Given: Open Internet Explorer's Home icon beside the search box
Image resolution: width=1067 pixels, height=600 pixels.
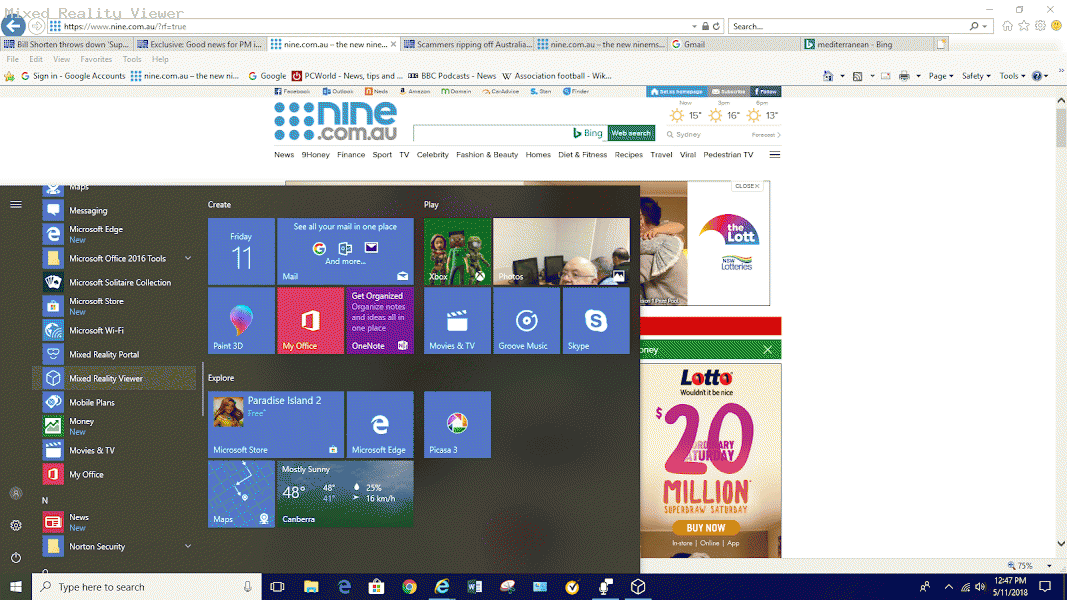Looking at the screenshot, I should 1007,26.
